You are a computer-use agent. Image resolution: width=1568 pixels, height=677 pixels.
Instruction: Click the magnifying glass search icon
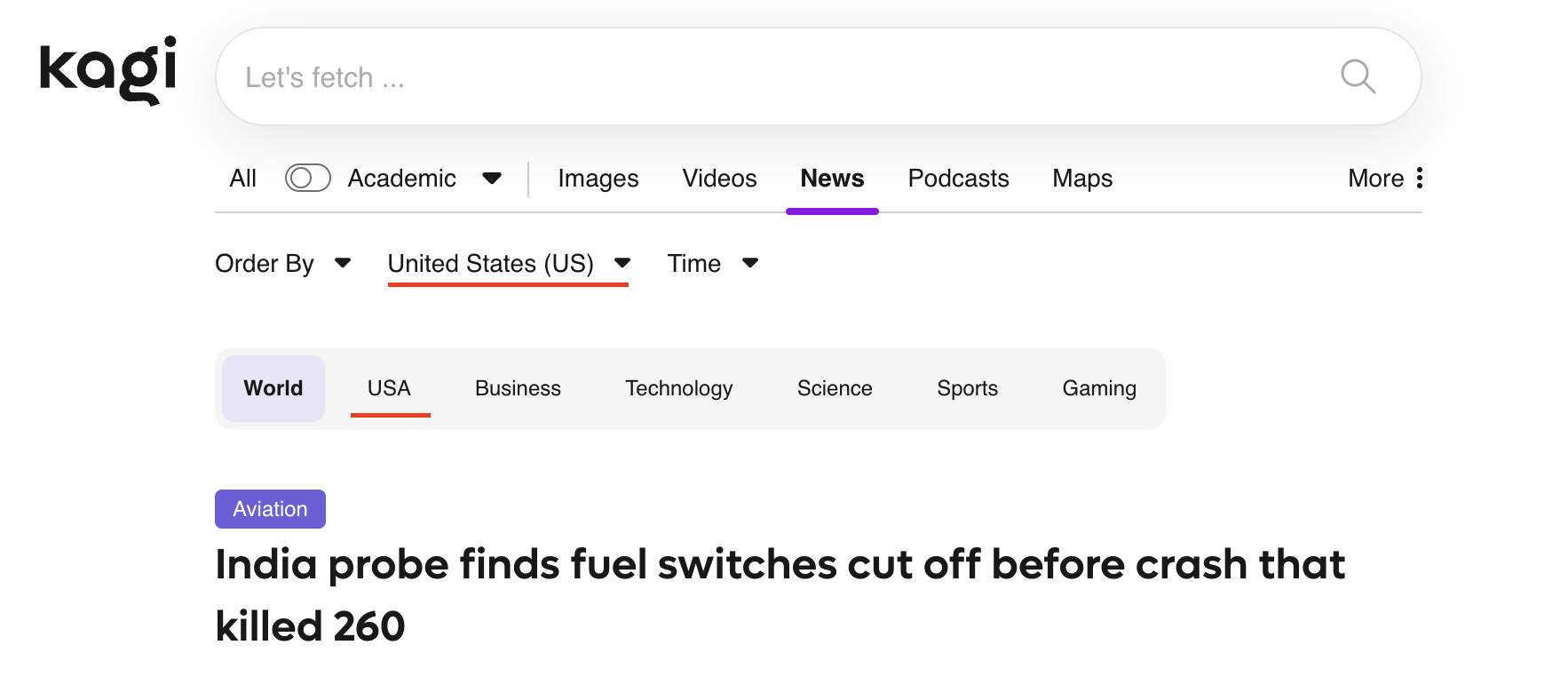coord(1358,77)
